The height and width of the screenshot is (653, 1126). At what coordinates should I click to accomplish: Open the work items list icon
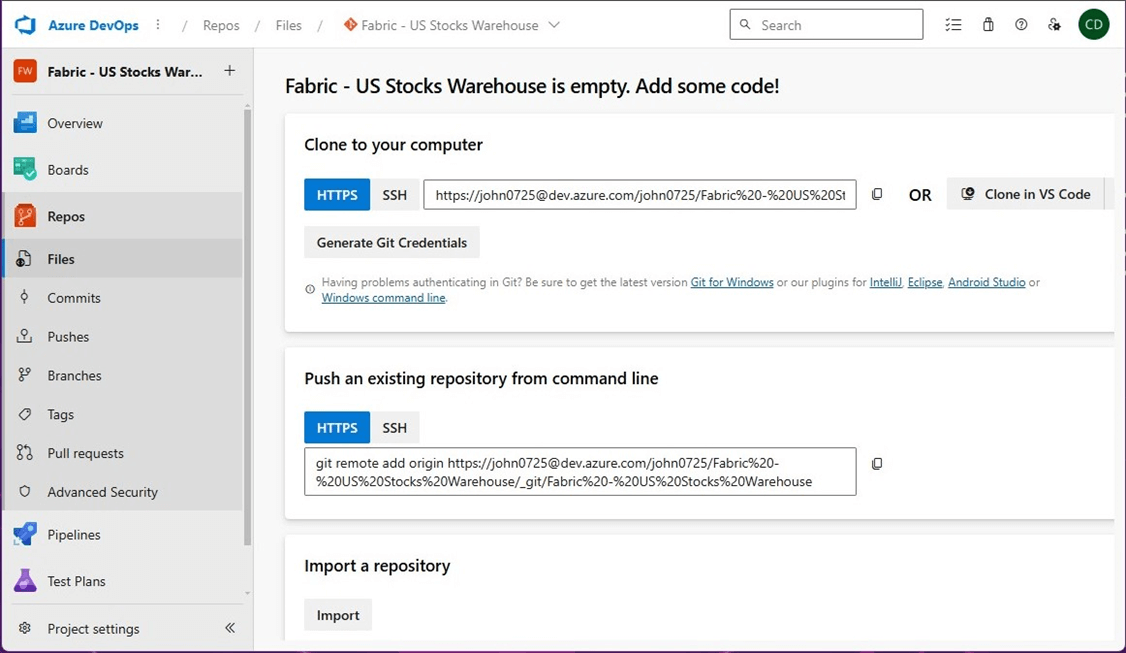pyautogui.click(x=953, y=25)
